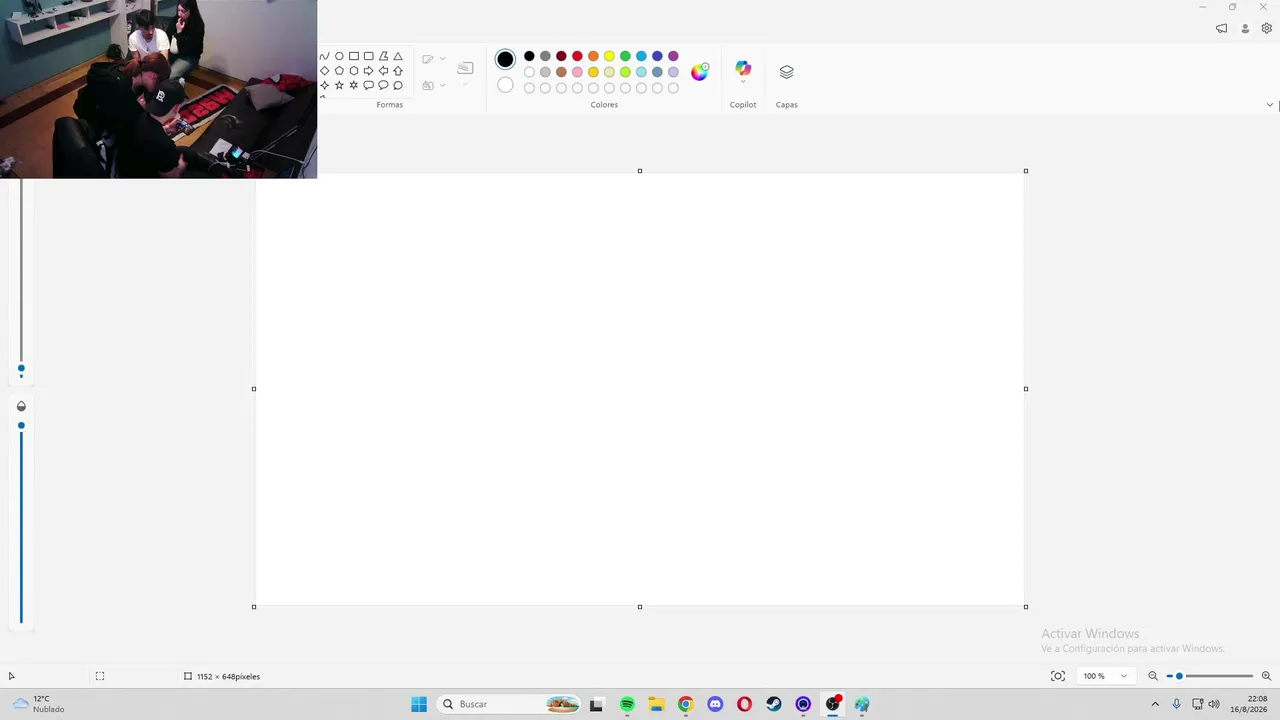Select the diamond shape
1280x720 pixels.
[x=324, y=71]
